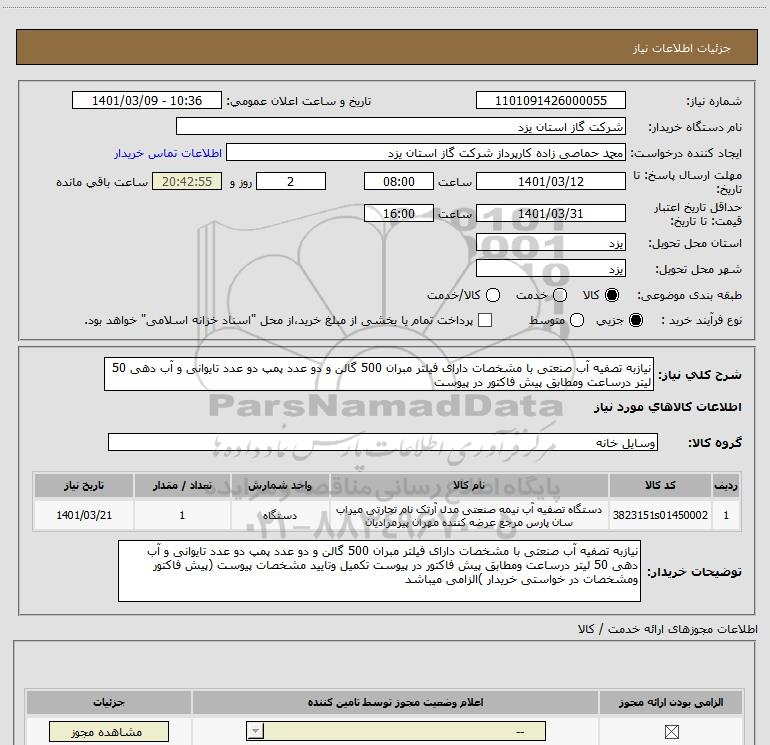
Task: Click the توضیحات خریدار text area
Action: pos(379,571)
